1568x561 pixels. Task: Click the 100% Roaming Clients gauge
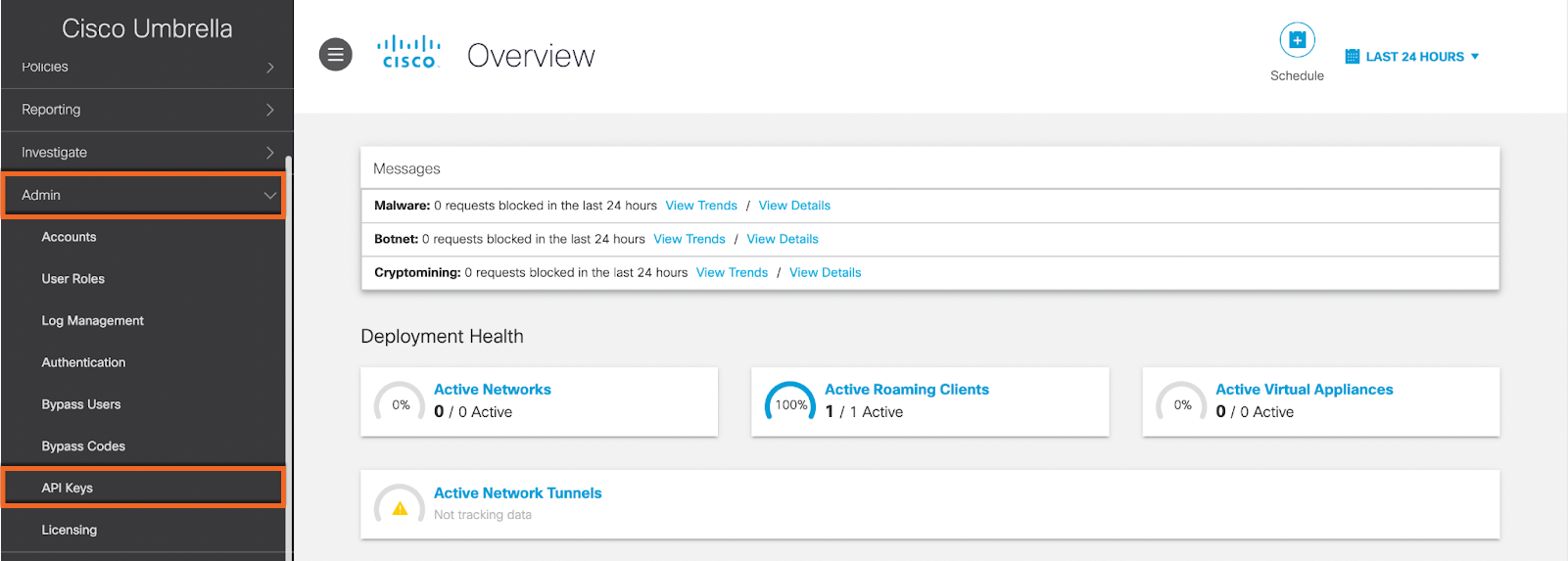[x=790, y=404]
